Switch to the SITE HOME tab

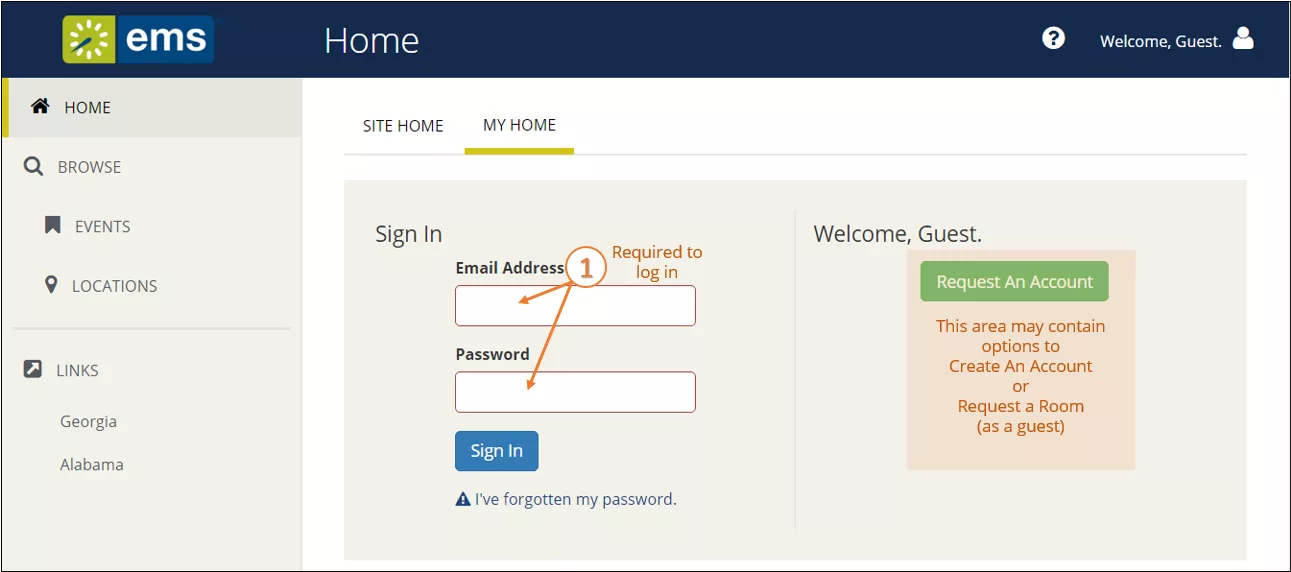point(403,126)
